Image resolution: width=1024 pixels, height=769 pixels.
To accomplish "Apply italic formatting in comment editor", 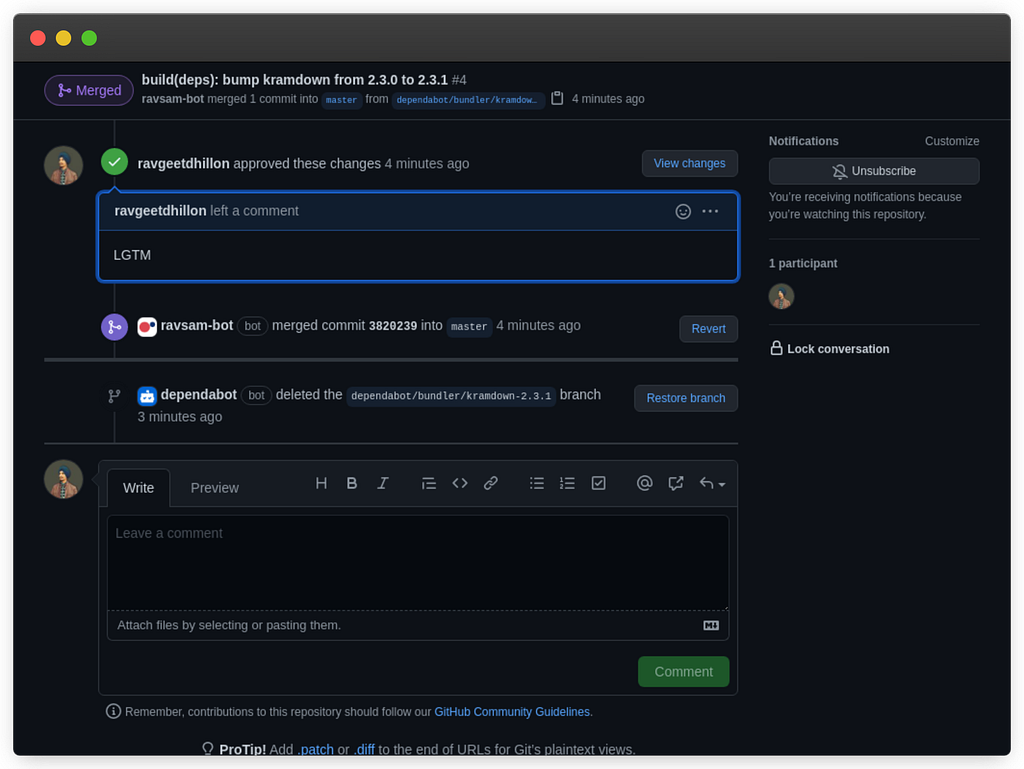I will coord(383,484).
